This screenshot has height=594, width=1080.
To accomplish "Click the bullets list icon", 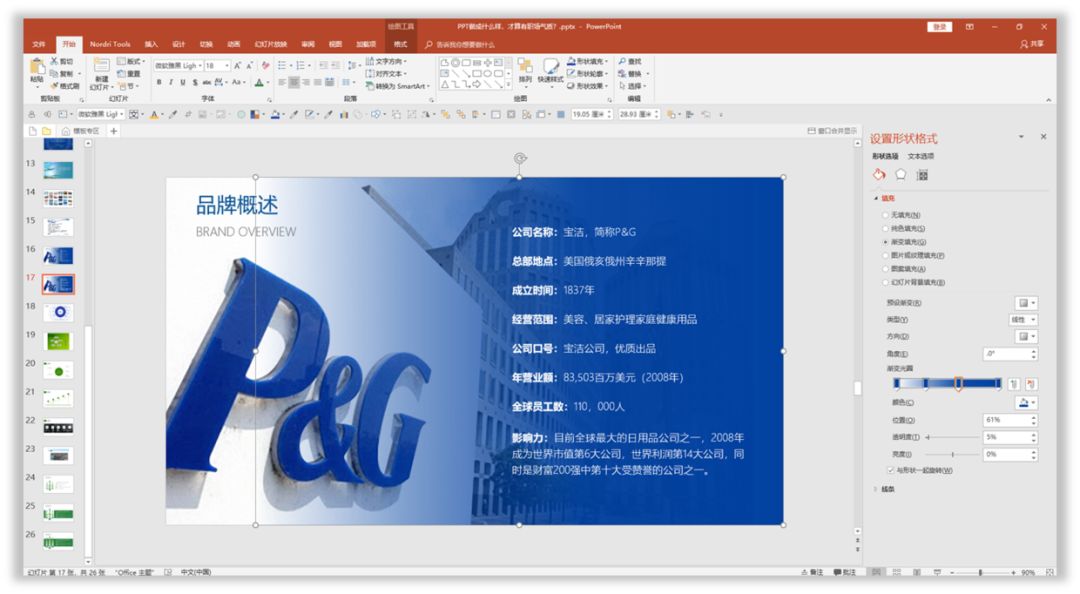I will (282, 65).
